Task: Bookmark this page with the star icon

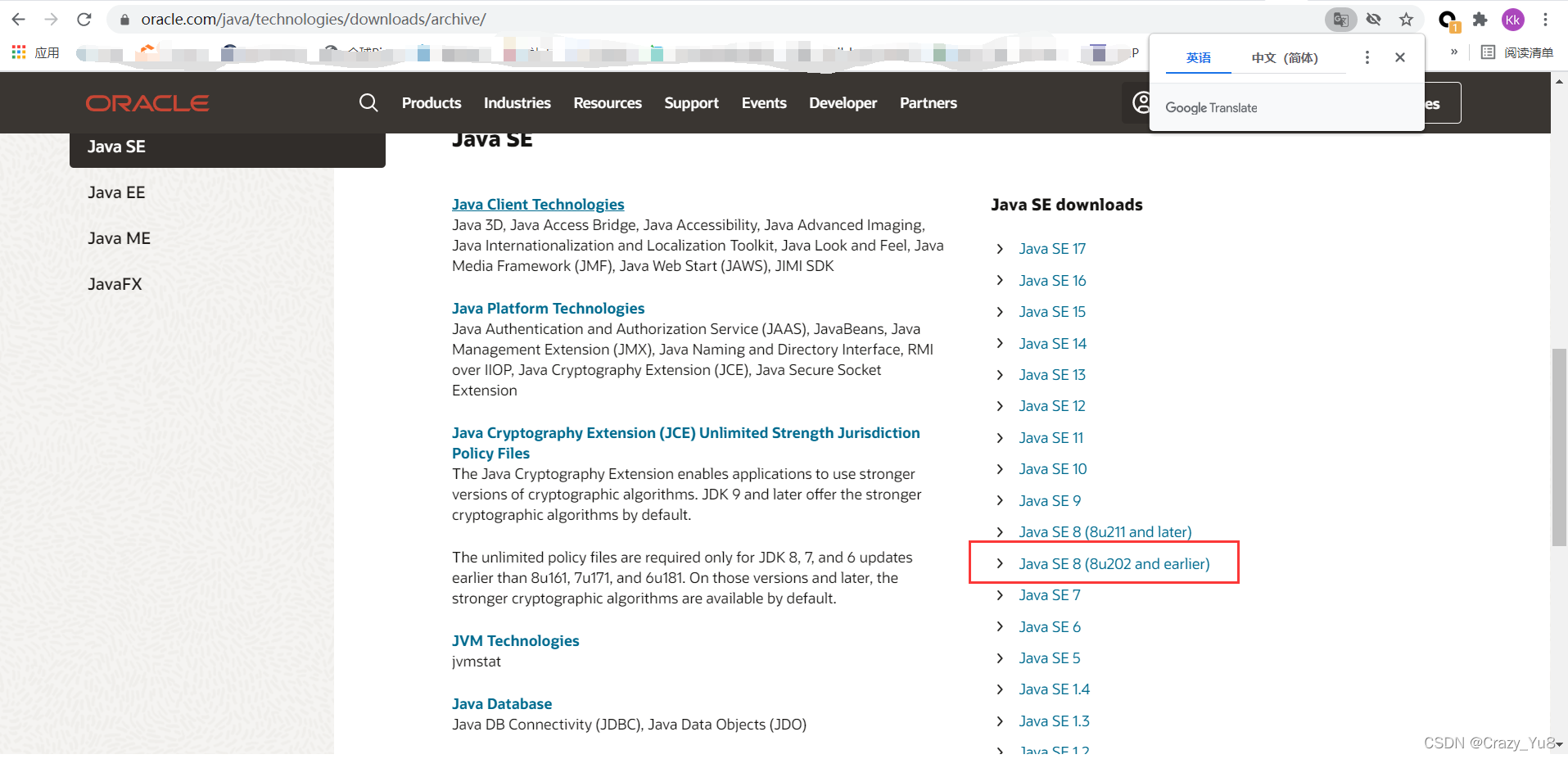Action: [x=1406, y=19]
